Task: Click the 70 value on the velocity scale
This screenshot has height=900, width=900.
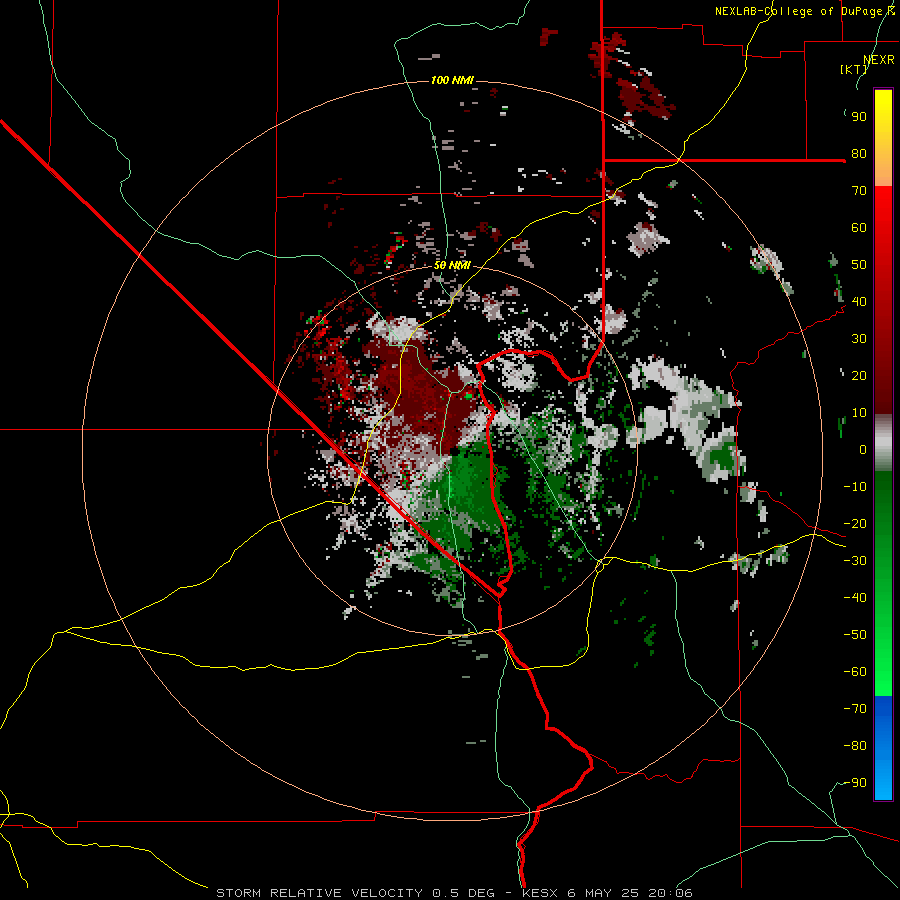Action: click(x=859, y=191)
